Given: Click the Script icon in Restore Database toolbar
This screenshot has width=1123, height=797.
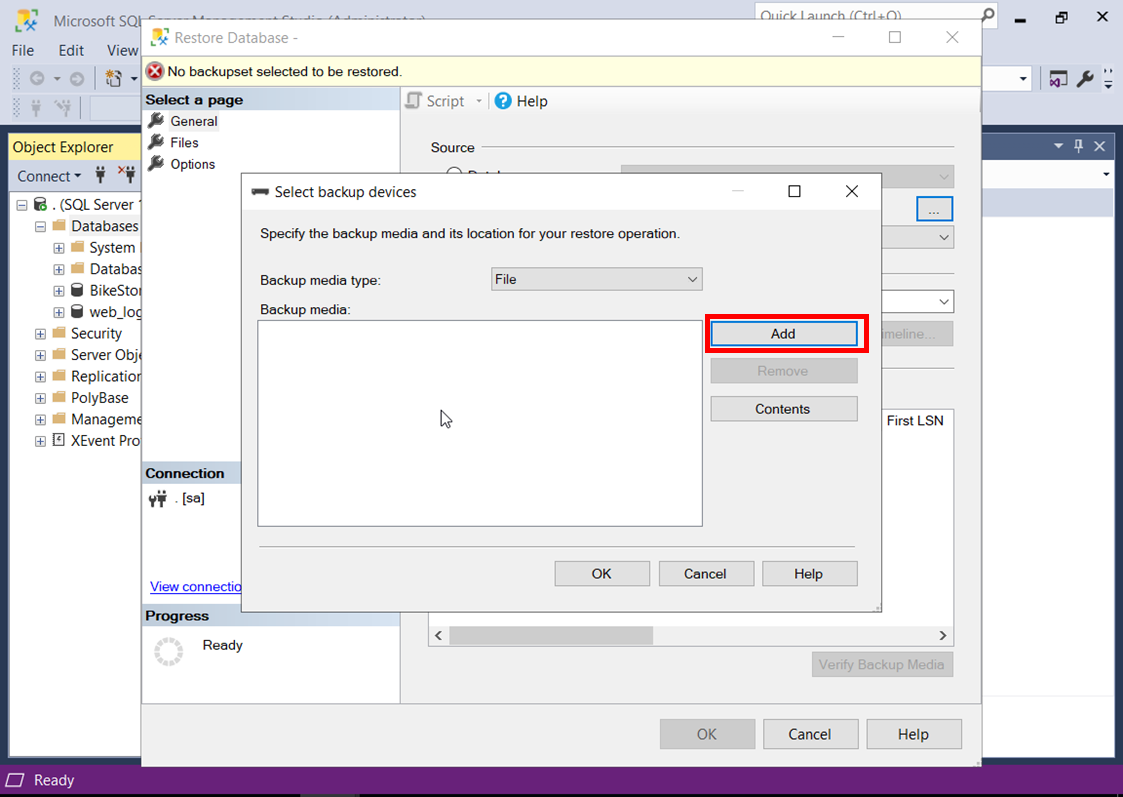Looking at the screenshot, I should coord(413,100).
